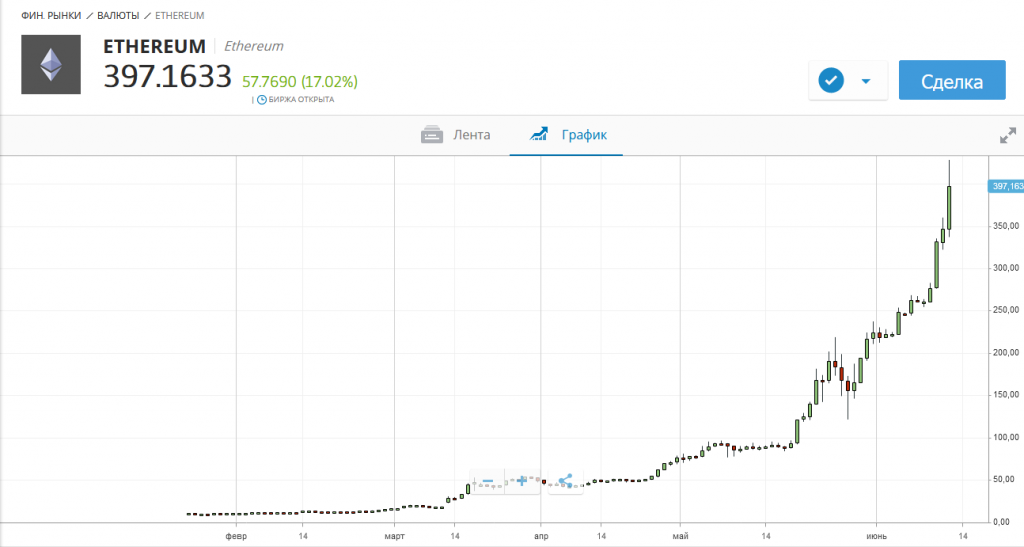Switch to the Лента tab
The width and height of the screenshot is (1024, 547).
456,135
